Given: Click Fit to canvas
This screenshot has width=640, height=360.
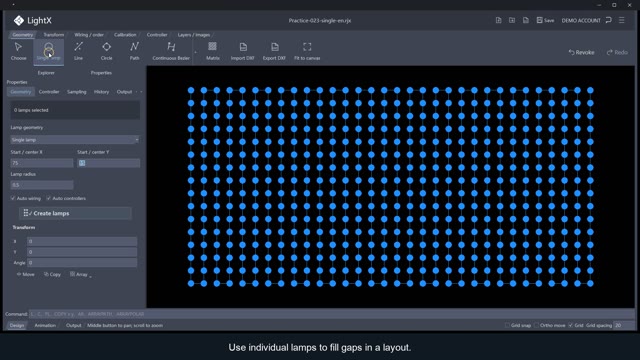Looking at the screenshot, I should click(x=307, y=51).
